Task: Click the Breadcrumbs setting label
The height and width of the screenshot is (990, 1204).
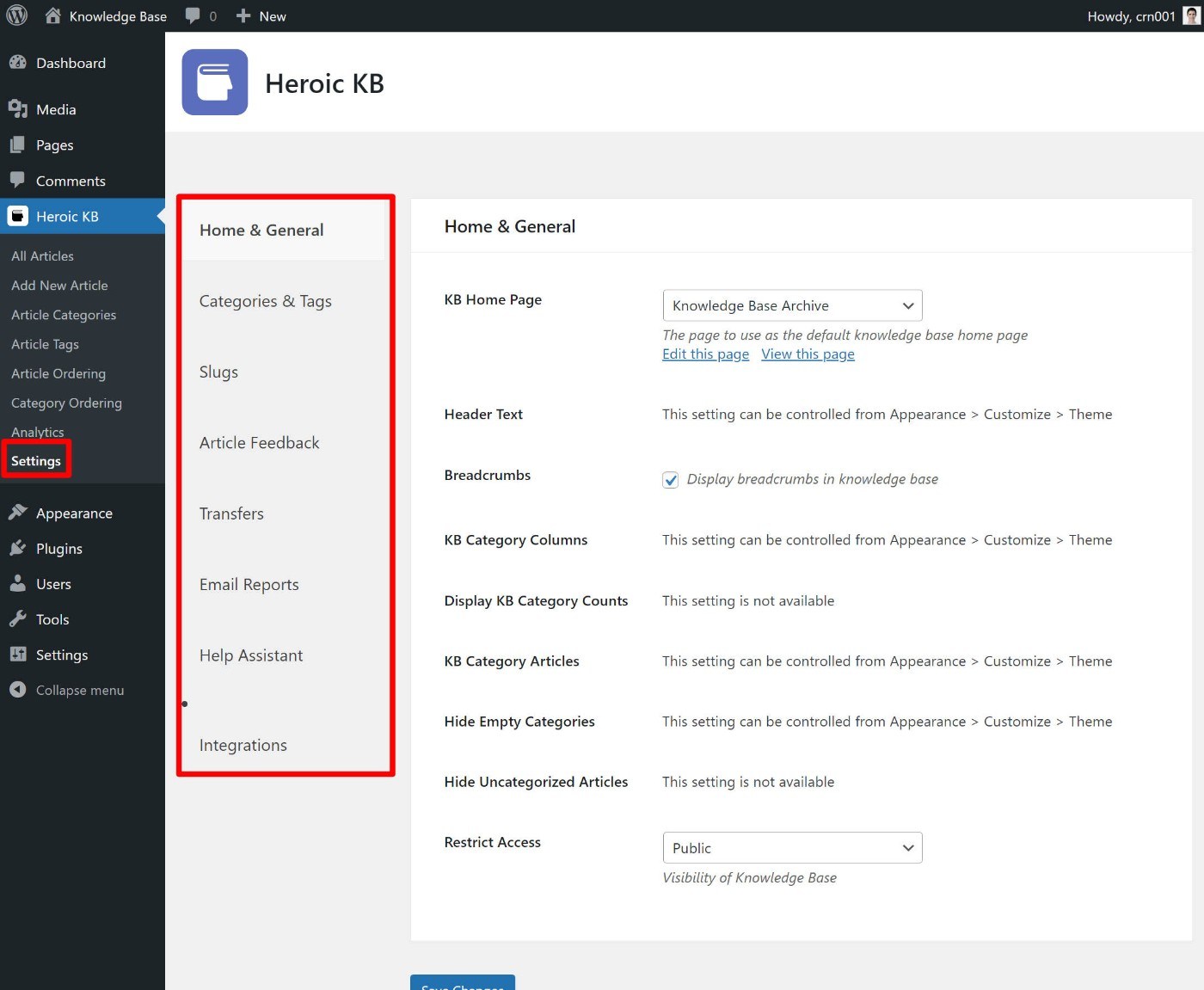Action: coord(488,475)
